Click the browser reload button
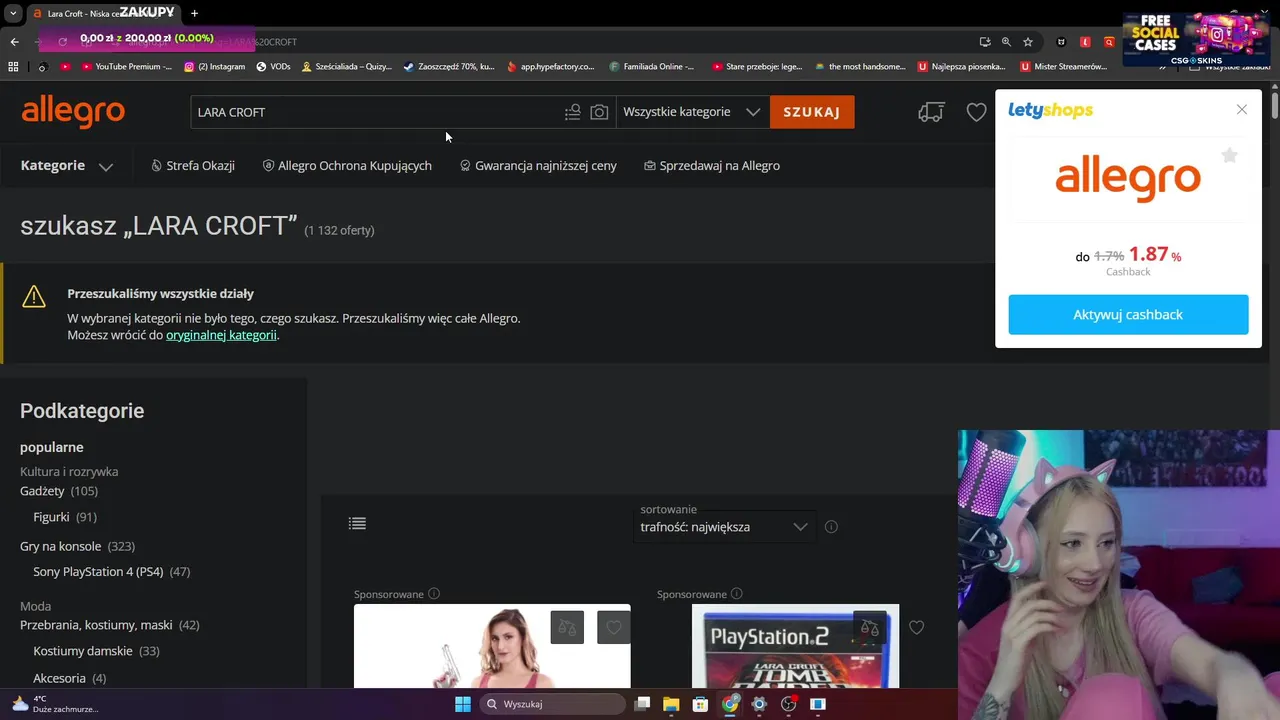The width and height of the screenshot is (1280, 720). pyautogui.click(x=62, y=41)
